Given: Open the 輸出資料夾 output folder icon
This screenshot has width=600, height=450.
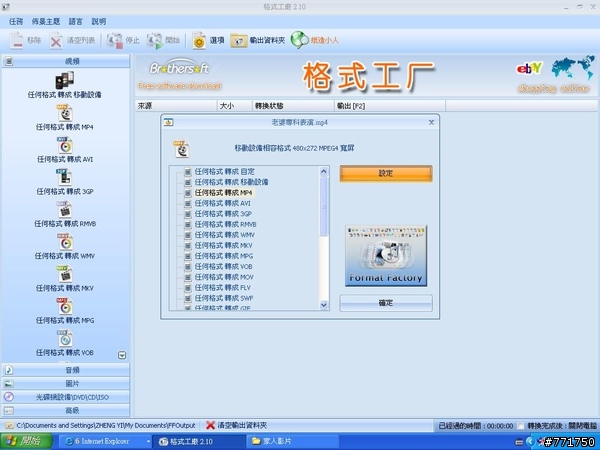Looking at the screenshot, I should [x=239, y=40].
